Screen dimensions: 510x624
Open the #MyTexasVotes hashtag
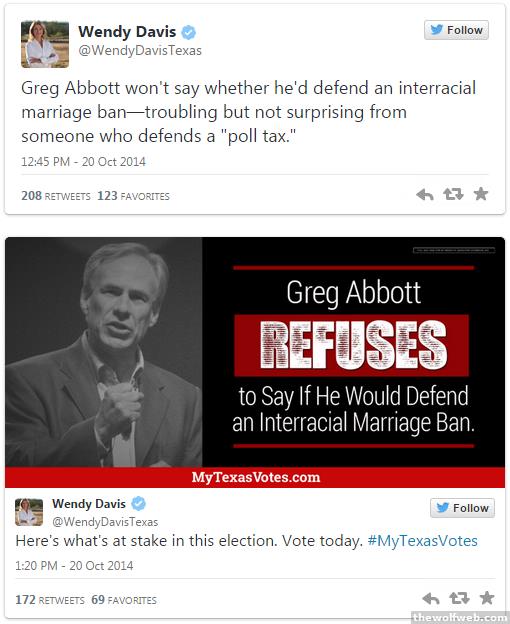tap(422, 541)
